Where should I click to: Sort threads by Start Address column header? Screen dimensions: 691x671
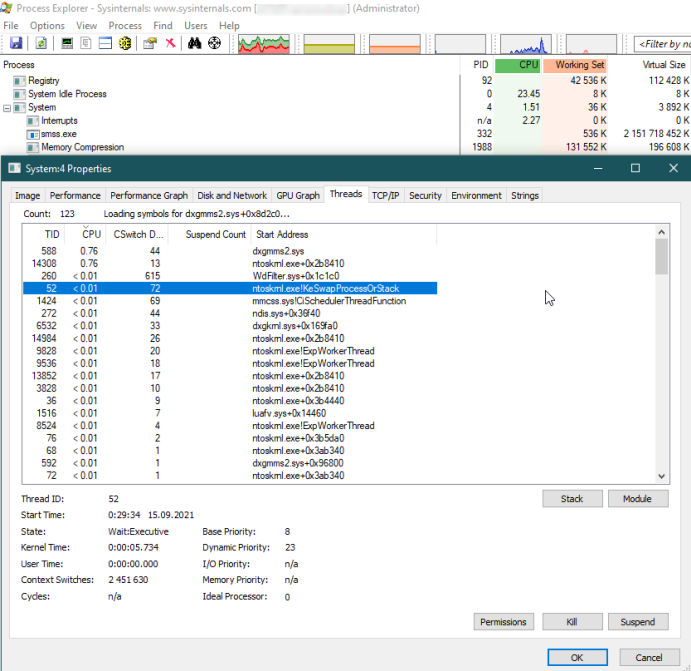[344, 234]
